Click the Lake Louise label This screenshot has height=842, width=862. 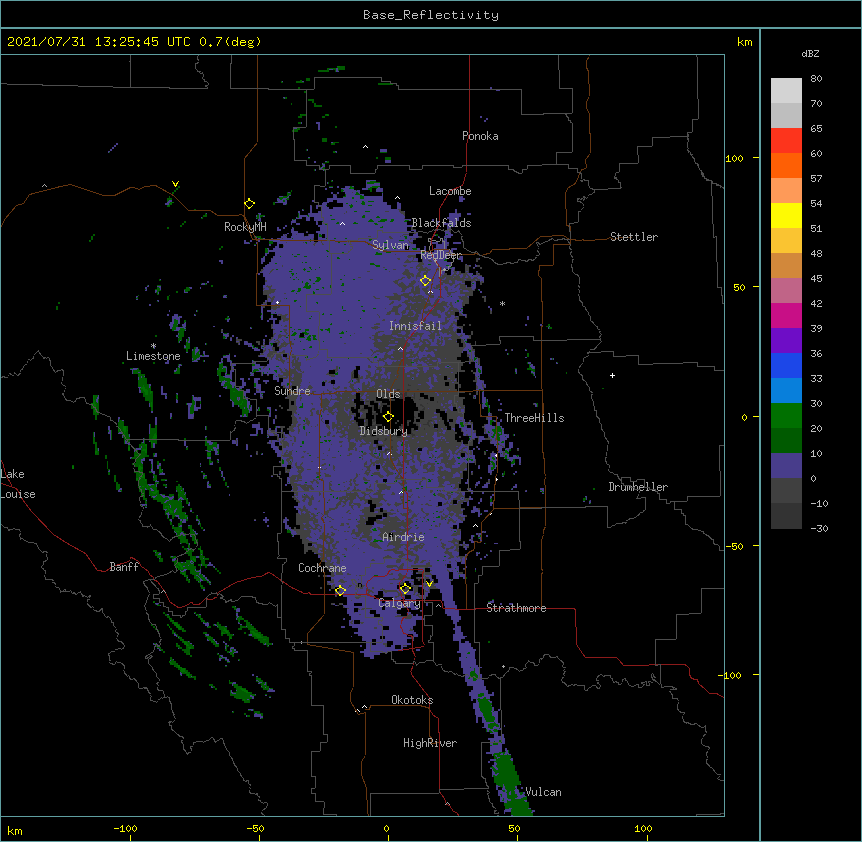18,484
